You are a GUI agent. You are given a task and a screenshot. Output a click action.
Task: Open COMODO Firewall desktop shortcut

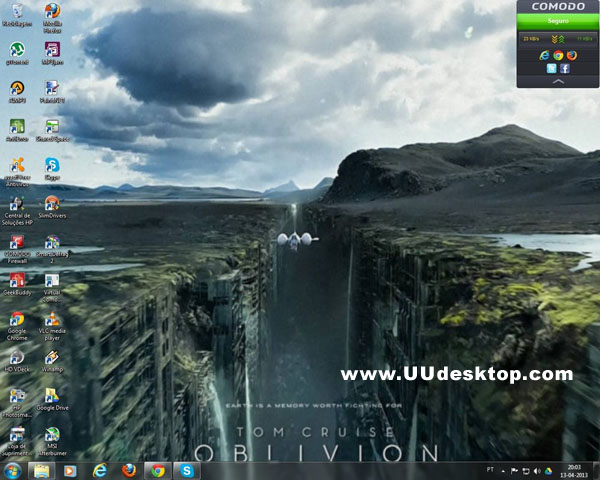coord(17,249)
